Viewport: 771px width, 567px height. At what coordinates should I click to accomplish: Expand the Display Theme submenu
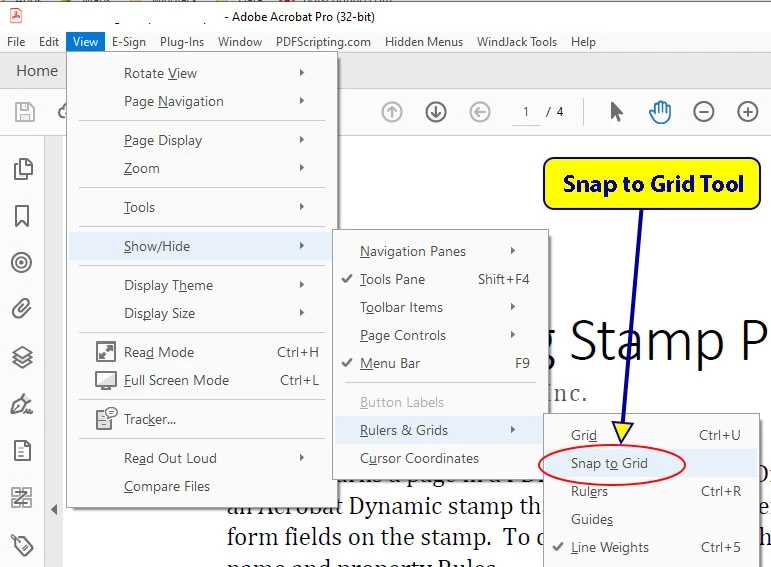202,285
